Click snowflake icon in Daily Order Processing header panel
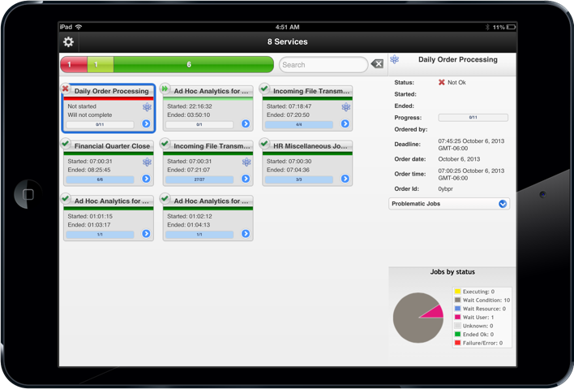Image resolution: width=574 pixels, height=392 pixels. (394, 59)
